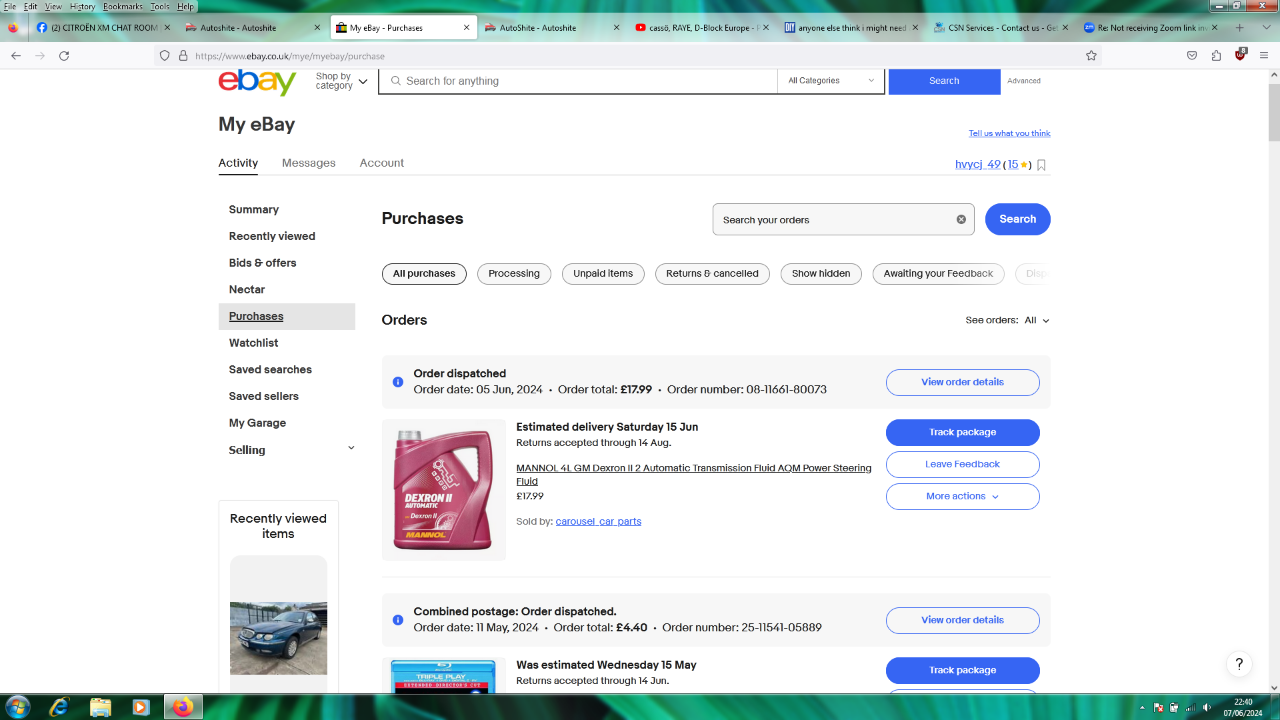Leave Feedback for the MANNOL order

click(962, 464)
